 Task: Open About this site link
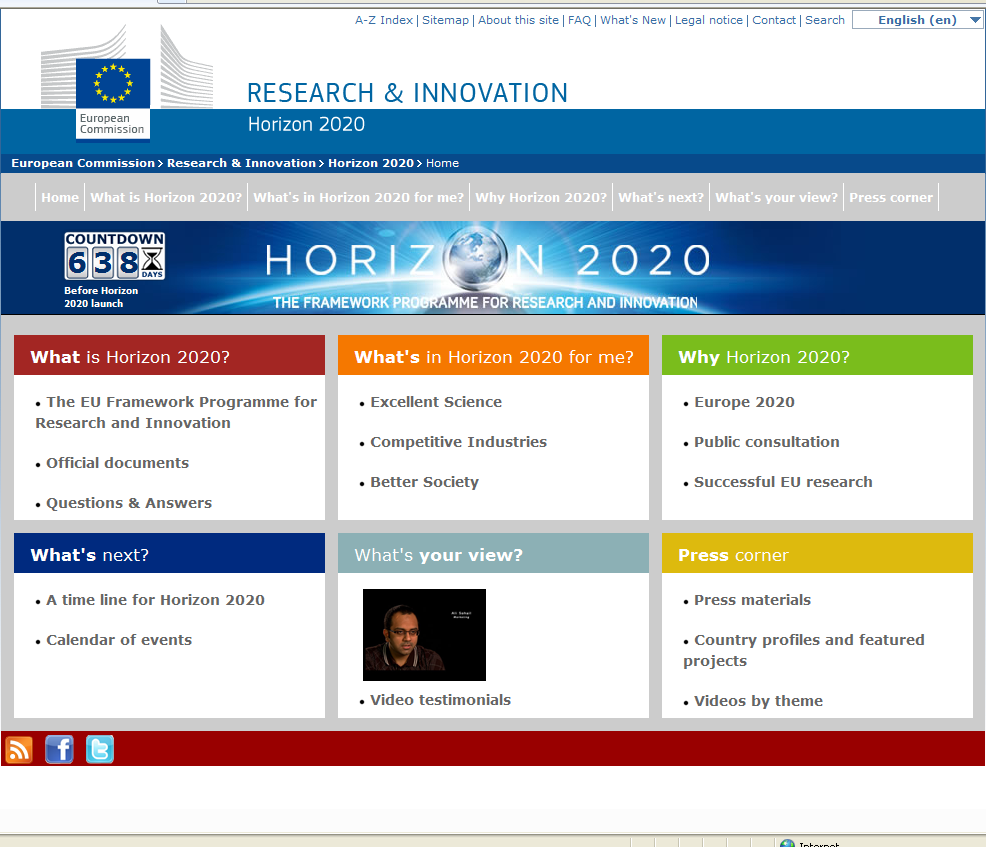(x=518, y=20)
